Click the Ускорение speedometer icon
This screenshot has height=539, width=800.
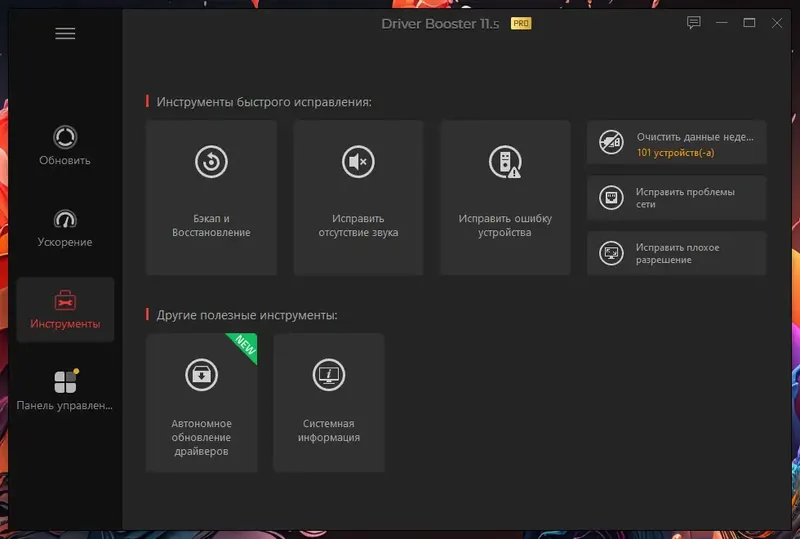[x=65, y=219]
